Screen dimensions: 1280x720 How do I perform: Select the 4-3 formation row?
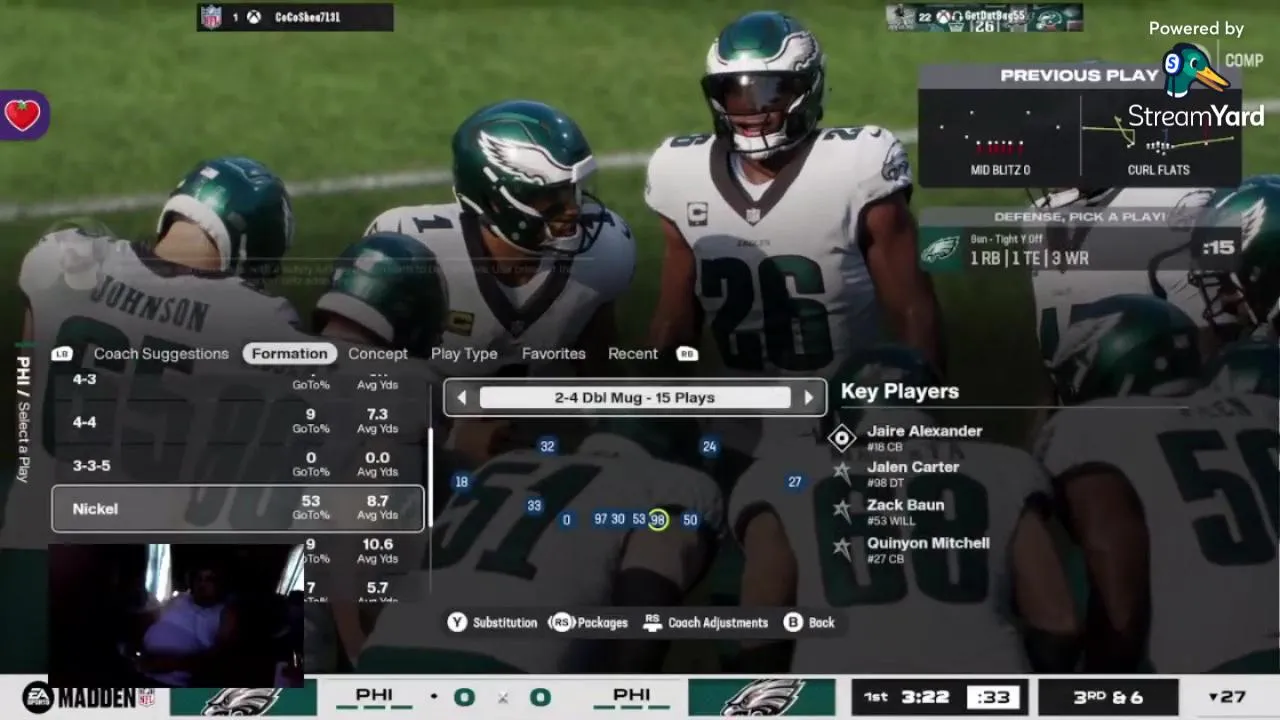pos(238,381)
